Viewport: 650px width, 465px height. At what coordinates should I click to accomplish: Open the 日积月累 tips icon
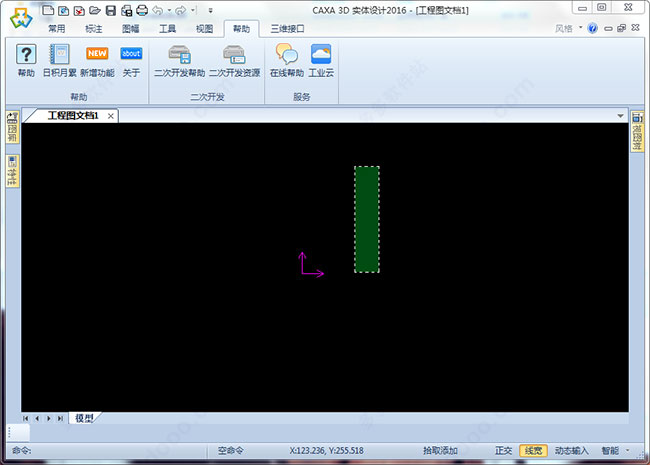pos(59,55)
